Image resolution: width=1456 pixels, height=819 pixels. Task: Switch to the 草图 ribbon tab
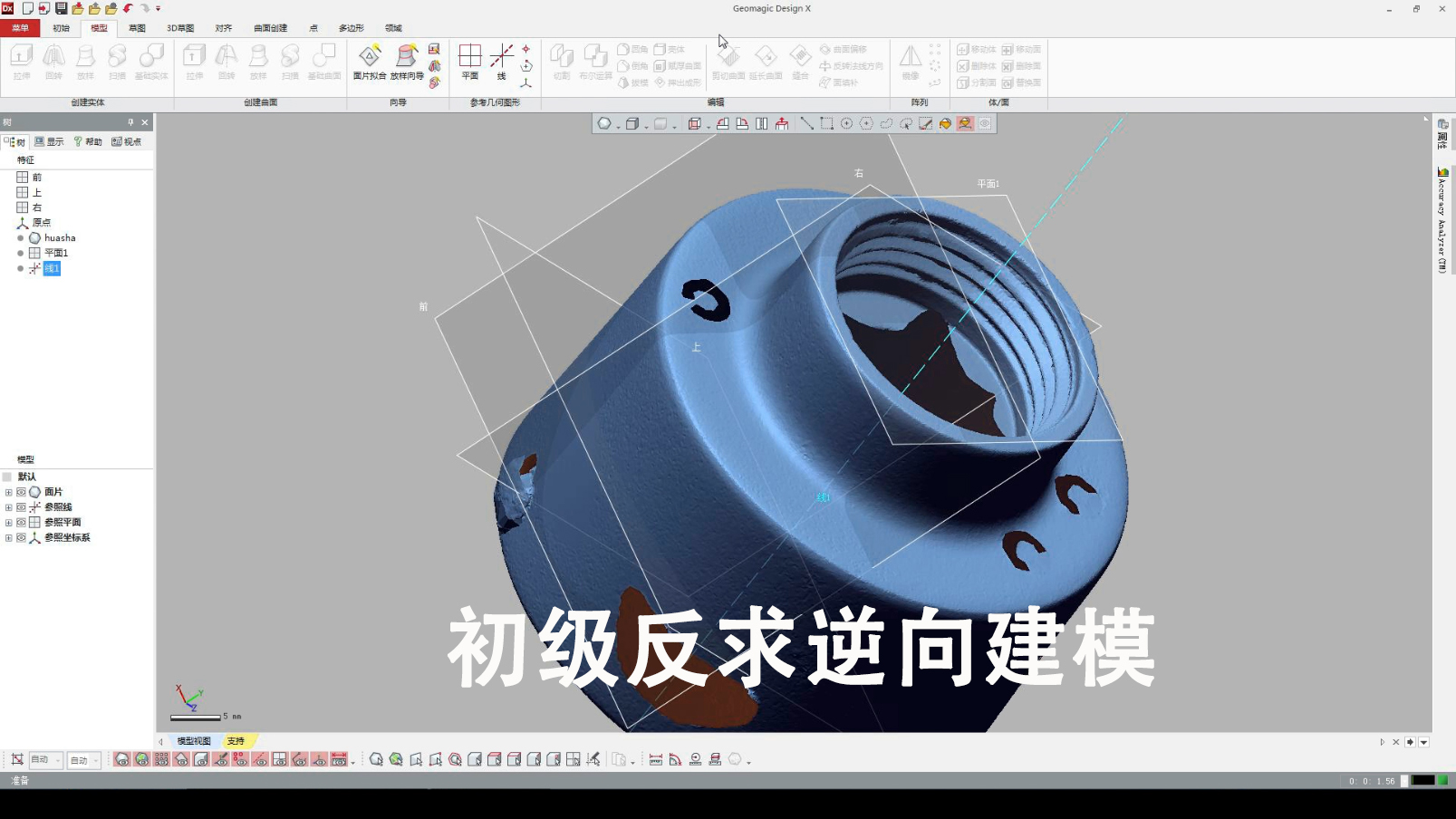tap(137, 28)
